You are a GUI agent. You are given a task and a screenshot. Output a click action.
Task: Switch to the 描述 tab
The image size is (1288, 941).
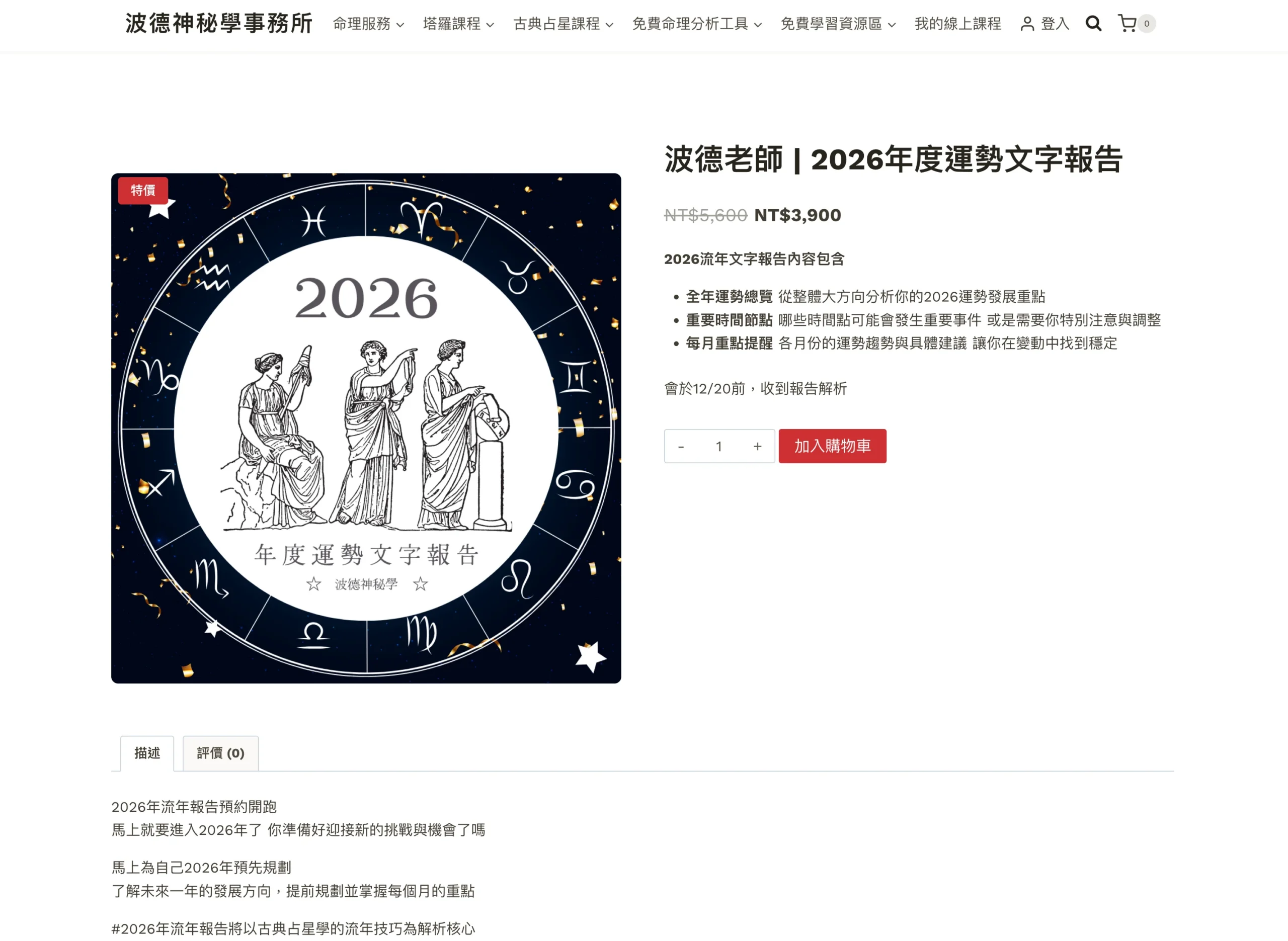[147, 753]
